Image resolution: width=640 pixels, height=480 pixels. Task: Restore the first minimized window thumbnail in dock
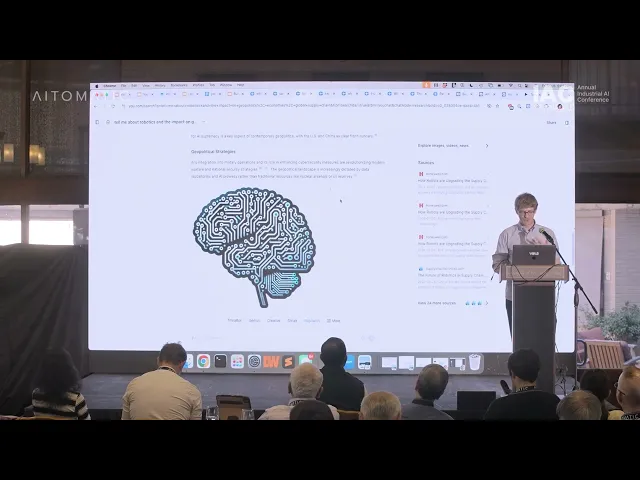pos(389,362)
